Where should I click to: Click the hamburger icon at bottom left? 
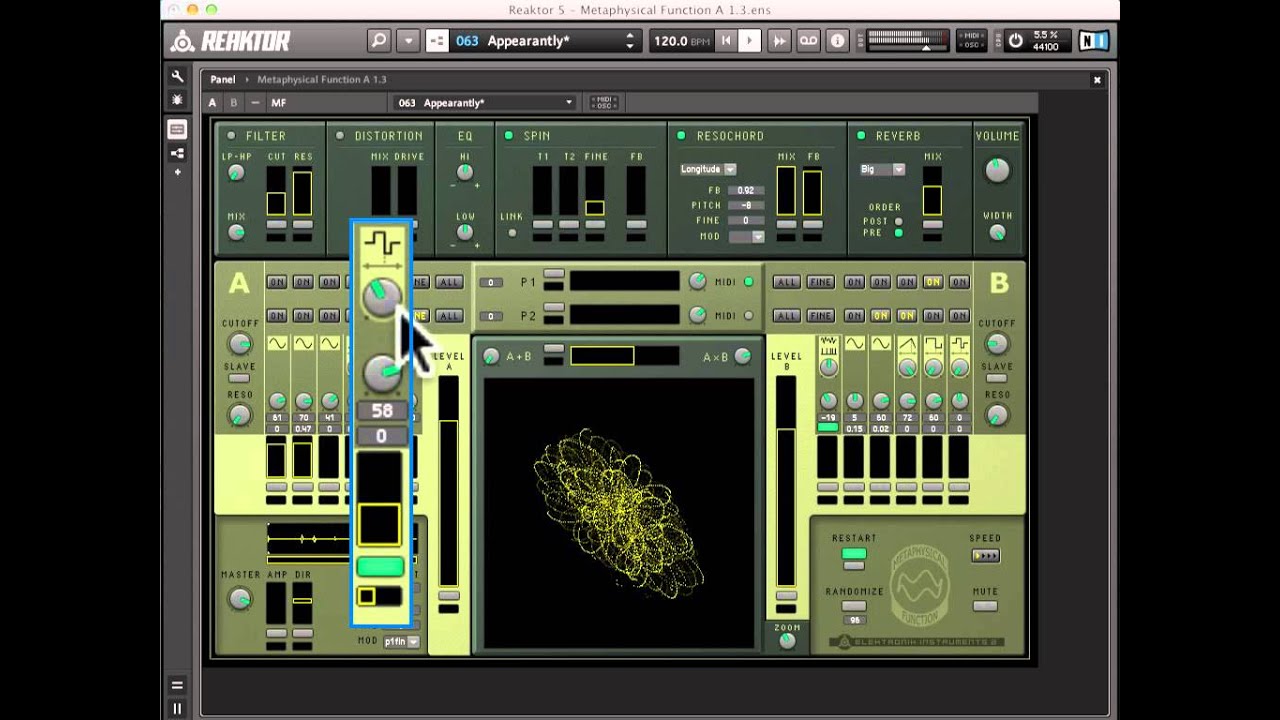(x=177, y=685)
